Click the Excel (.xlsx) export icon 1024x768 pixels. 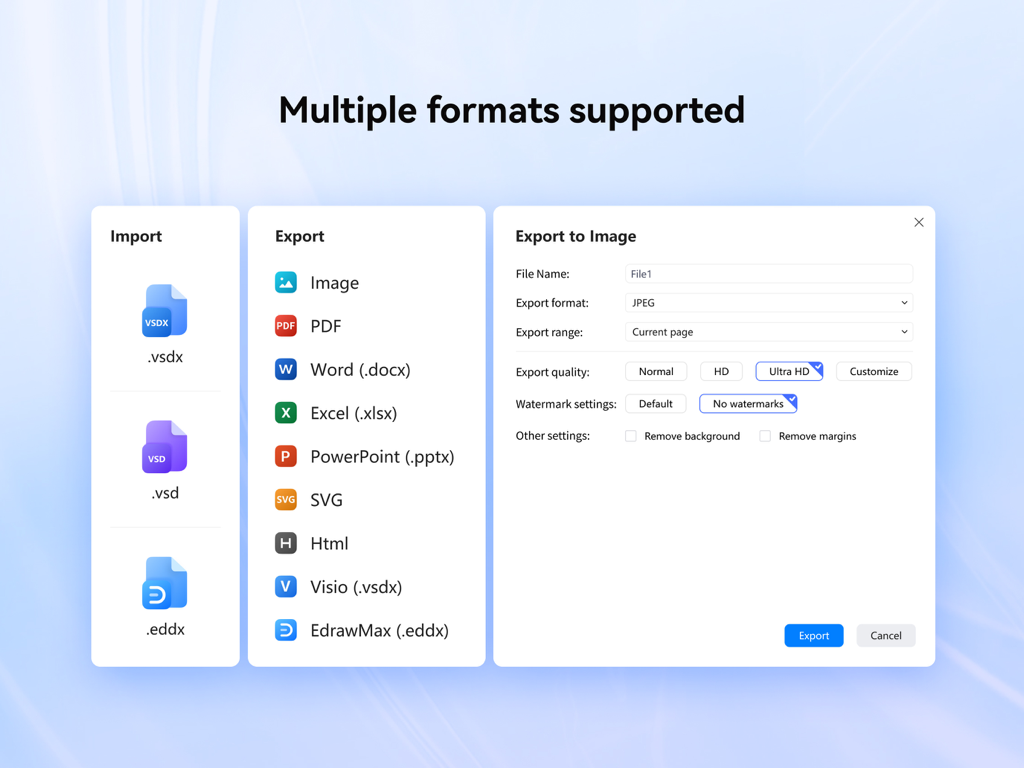287,413
